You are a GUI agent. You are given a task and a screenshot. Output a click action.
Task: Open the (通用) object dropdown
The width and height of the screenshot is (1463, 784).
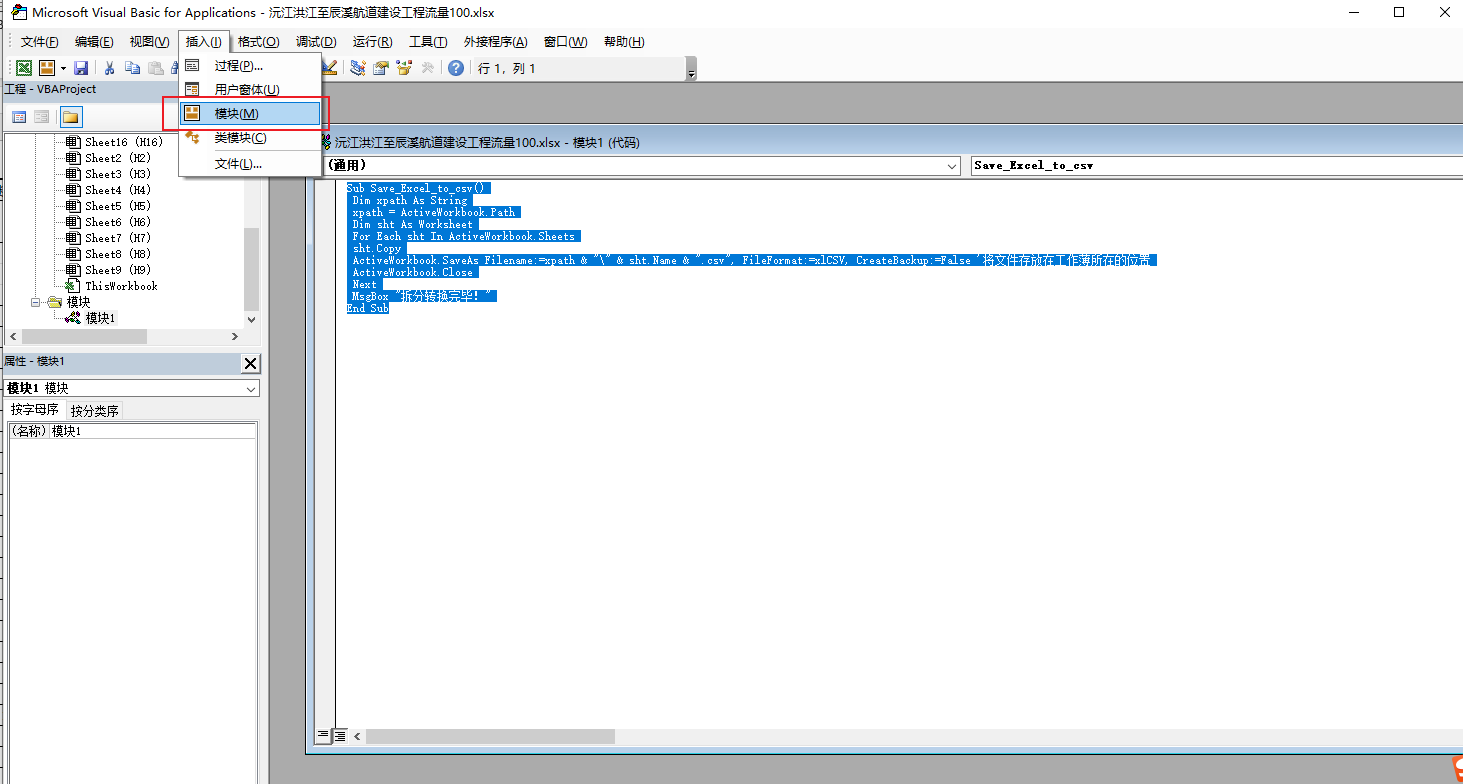[953, 166]
